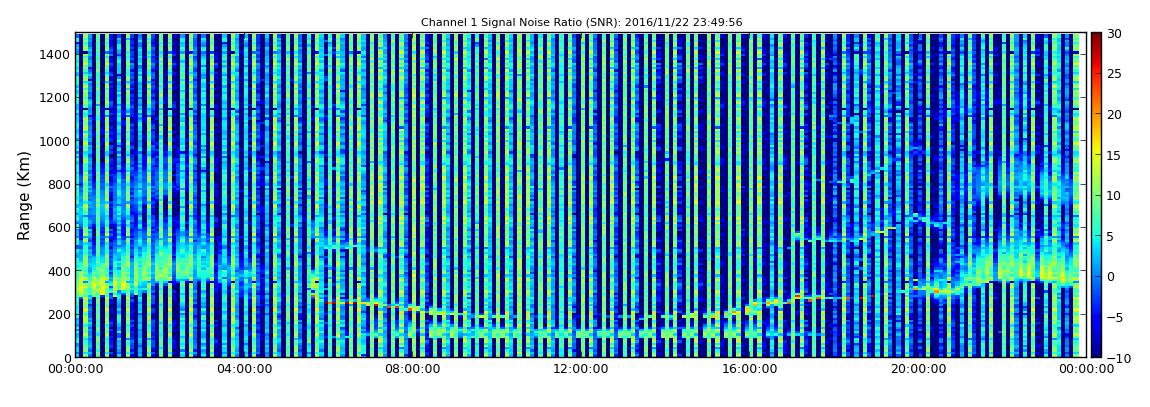Click the y-axis tick label 200
The height and width of the screenshot is (407, 1150).
coord(59,314)
